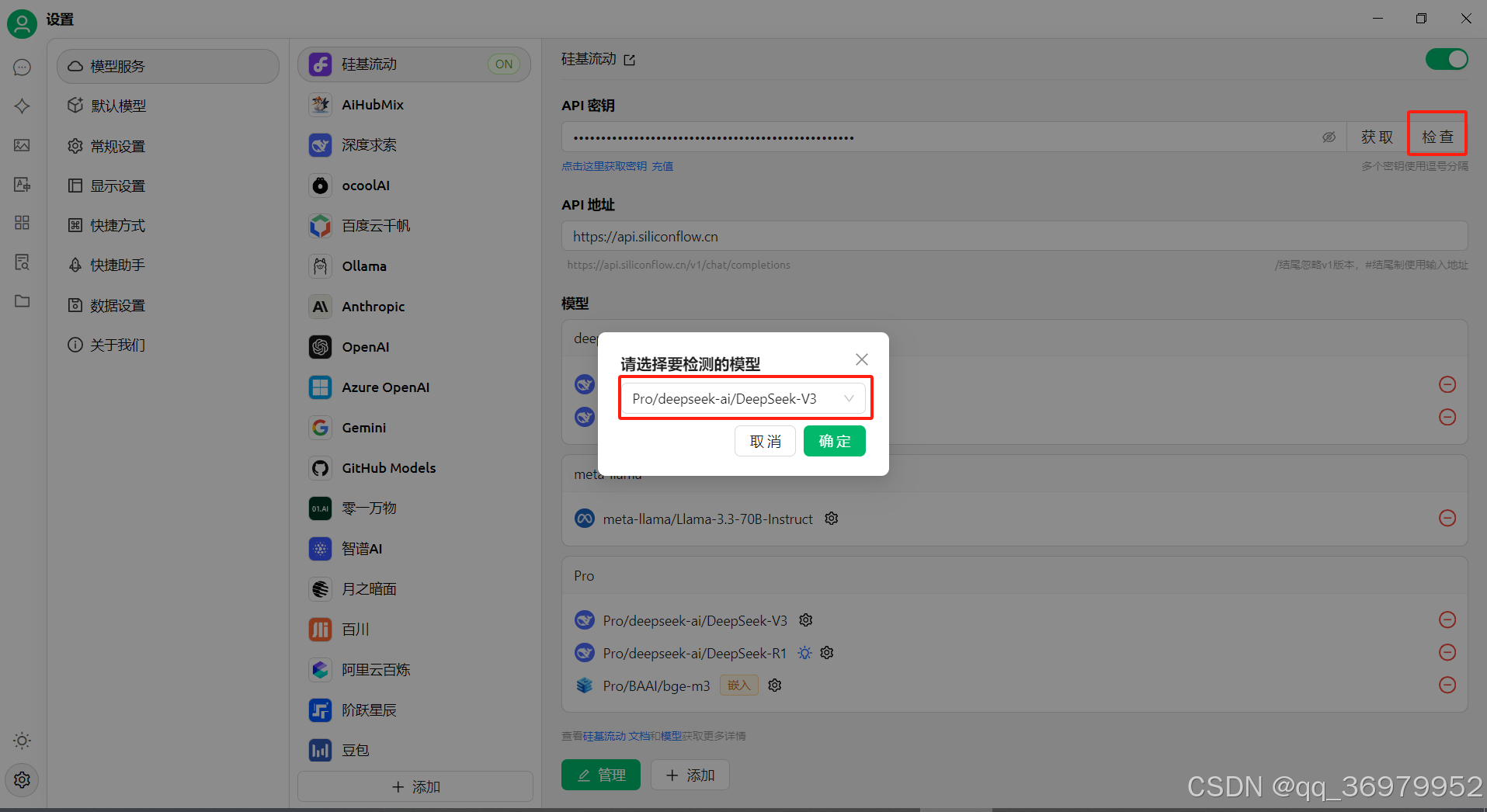The height and width of the screenshot is (812, 1487).
Task: Open the 硅基流动 external link icon
Action: [x=629, y=60]
